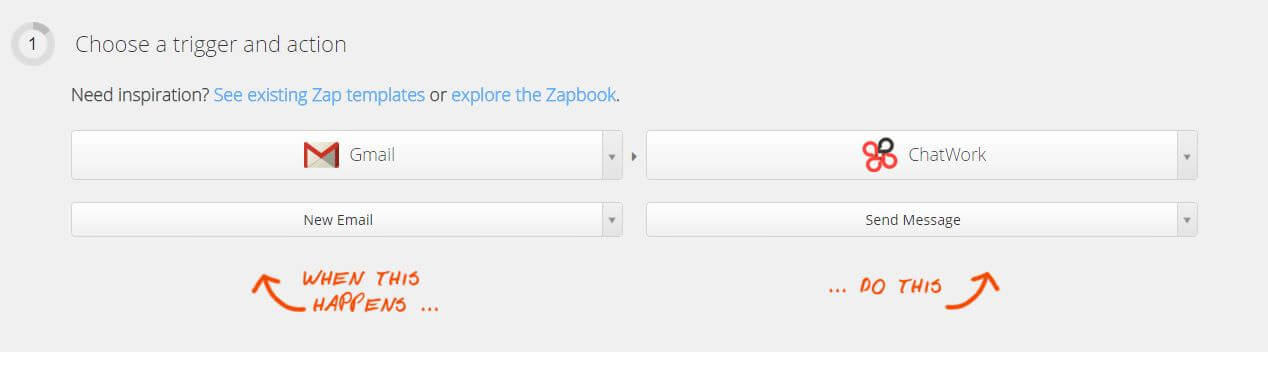
Task: Click the handwritten Do this note
Action: pos(885,287)
